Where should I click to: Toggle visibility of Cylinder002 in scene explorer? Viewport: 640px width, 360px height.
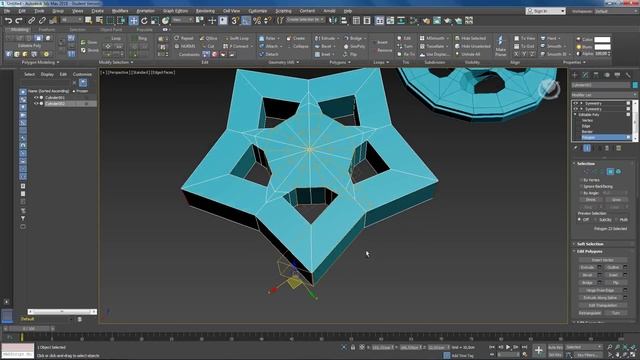click(36, 104)
